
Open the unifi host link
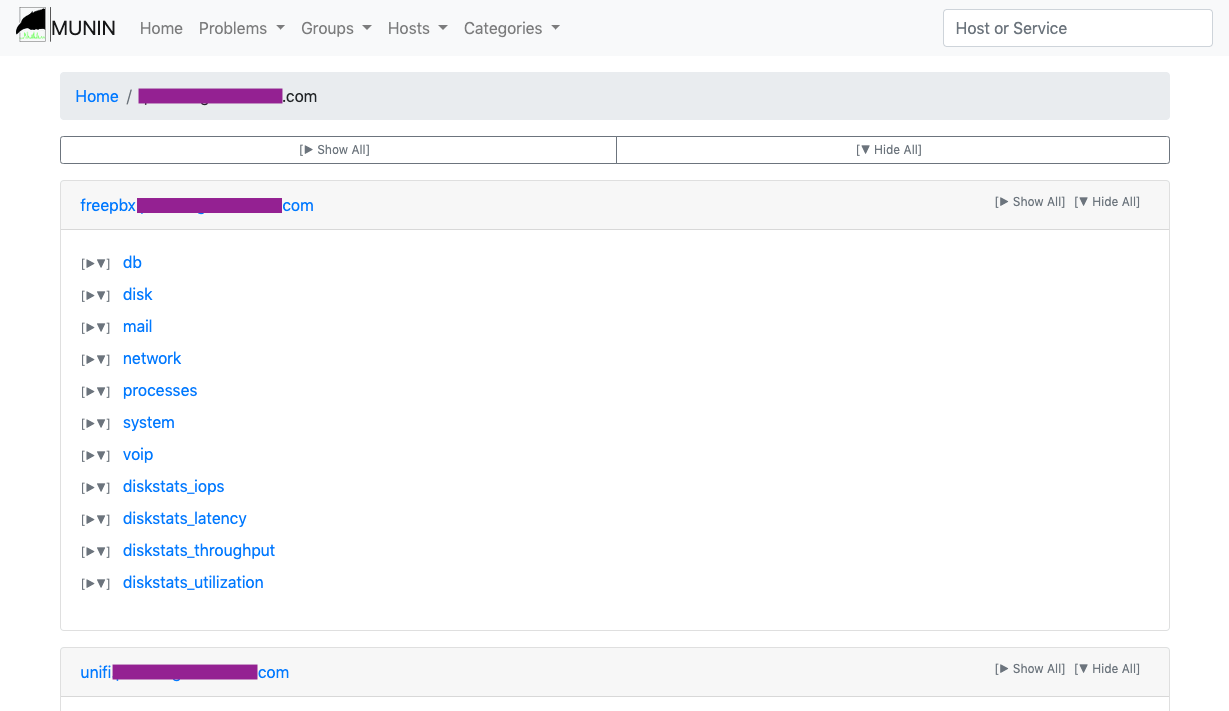[184, 672]
